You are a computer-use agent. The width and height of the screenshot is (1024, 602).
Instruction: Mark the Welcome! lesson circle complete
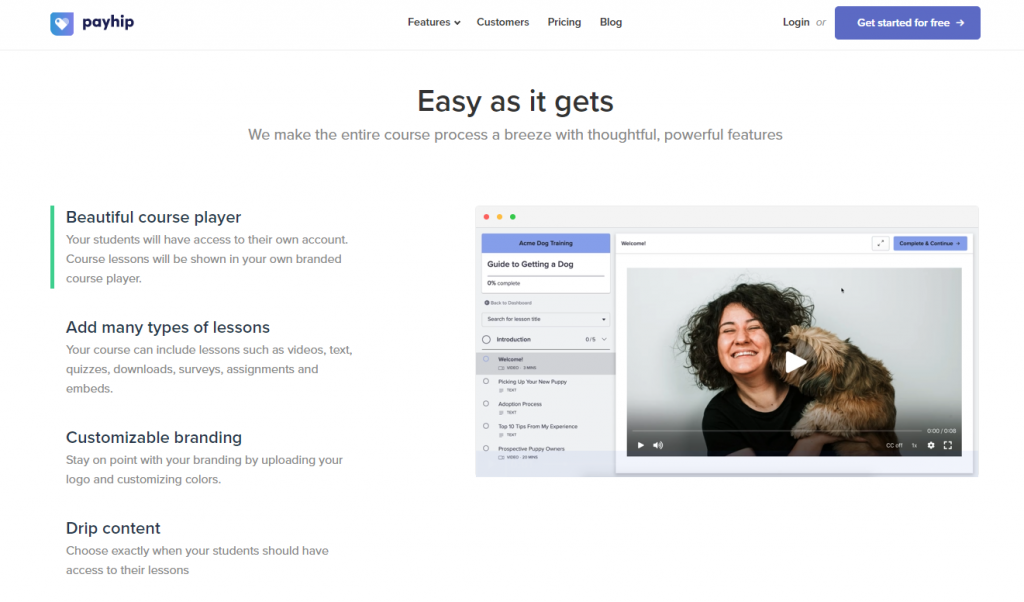click(x=486, y=359)
